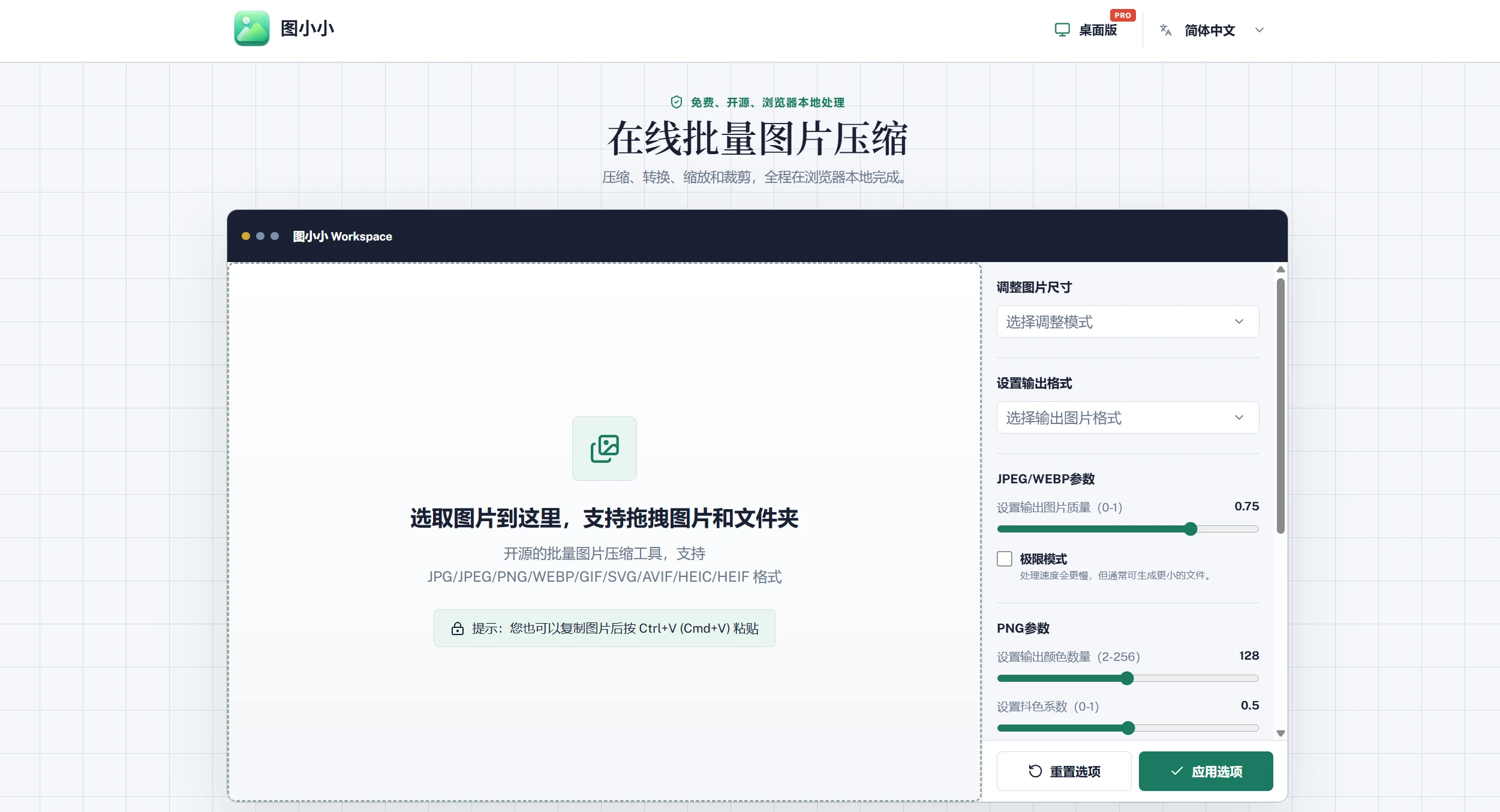
Task: Click the 应用选项 button
Action: tap(1206, 771)
